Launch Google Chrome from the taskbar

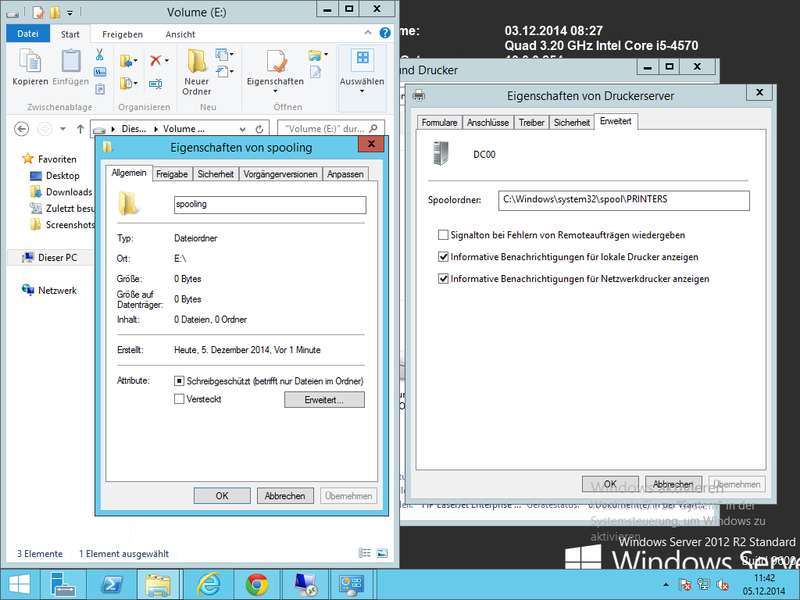pos(256,584)
